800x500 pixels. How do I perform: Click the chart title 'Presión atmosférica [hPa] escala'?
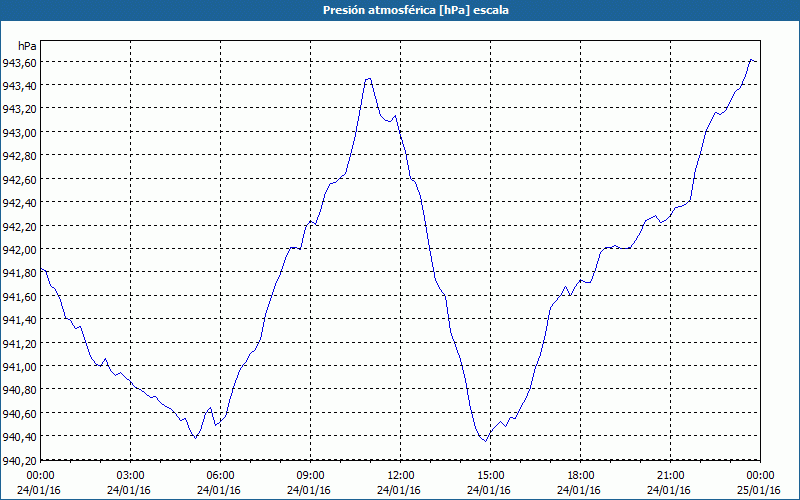click(416, 10)
